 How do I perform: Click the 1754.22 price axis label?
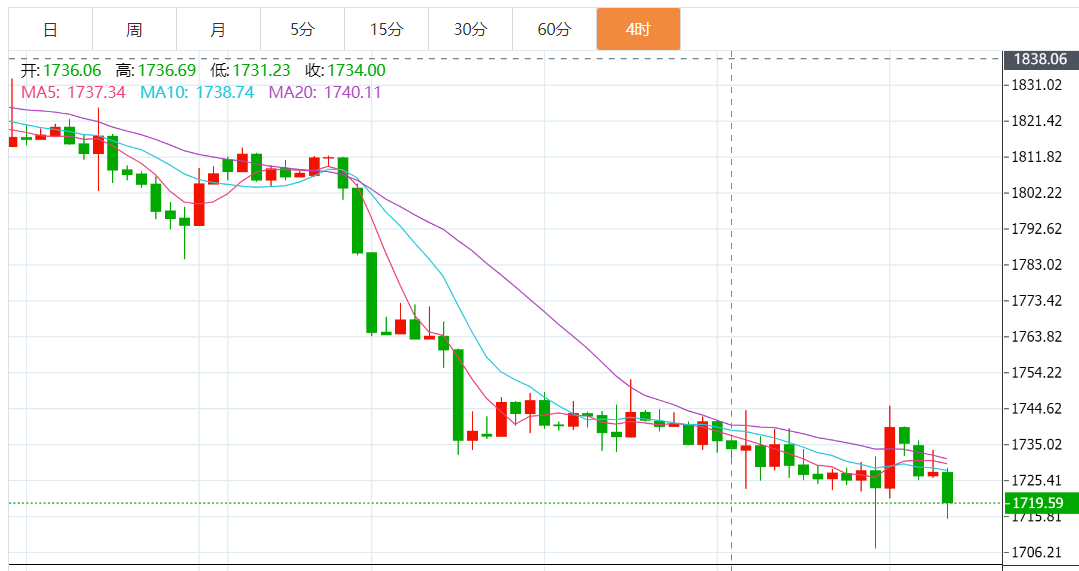(1036, 372)
